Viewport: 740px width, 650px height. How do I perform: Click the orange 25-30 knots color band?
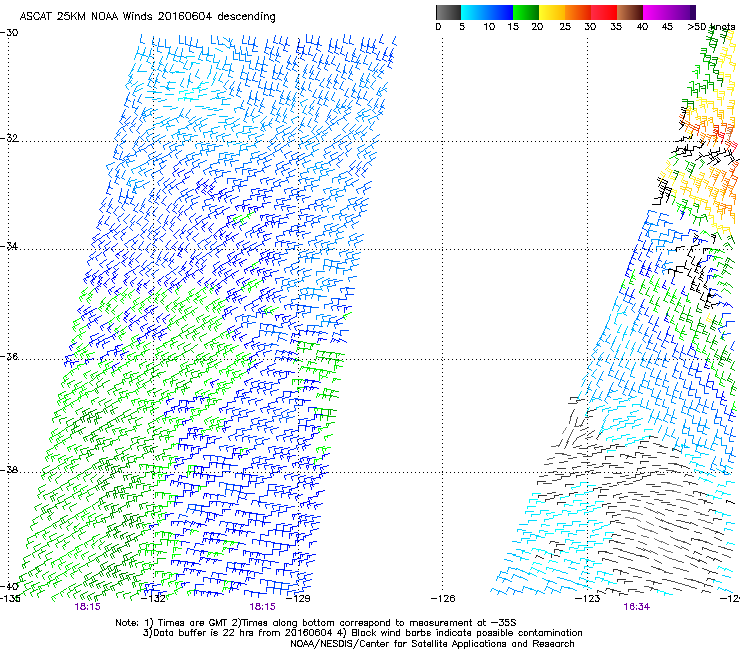coord(578,12)
